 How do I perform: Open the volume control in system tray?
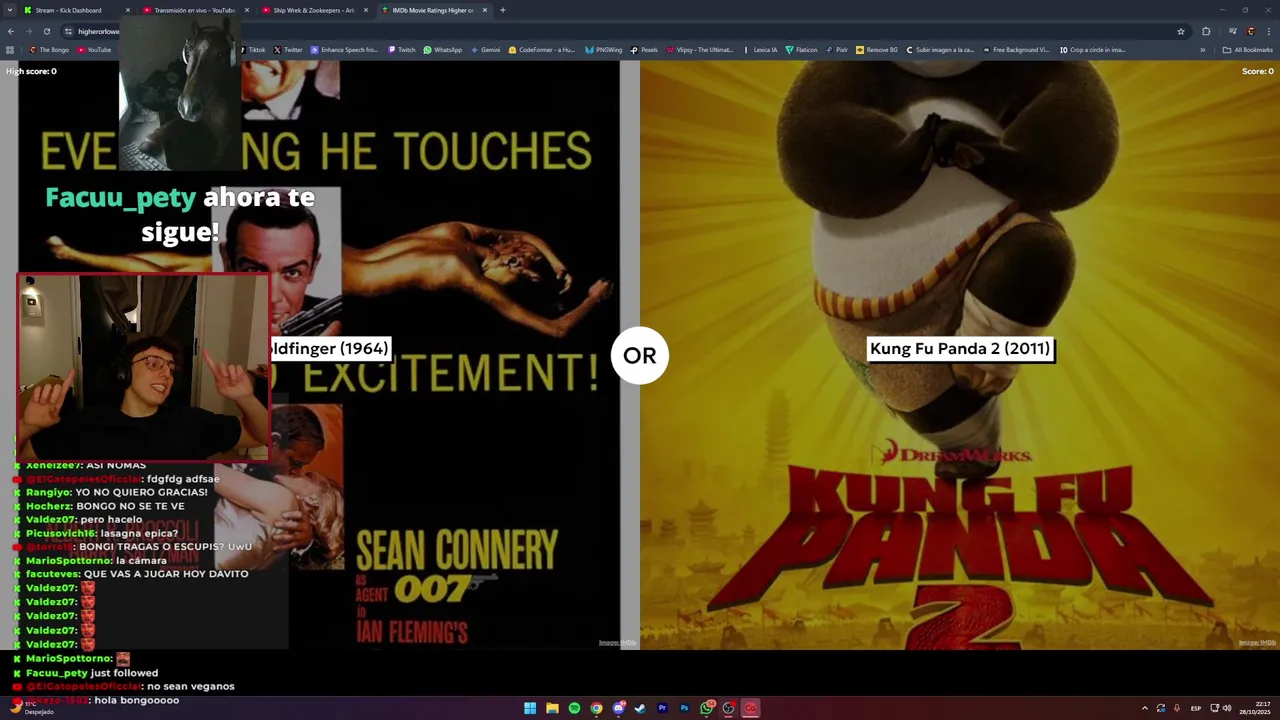click(x=1227, y=708)
